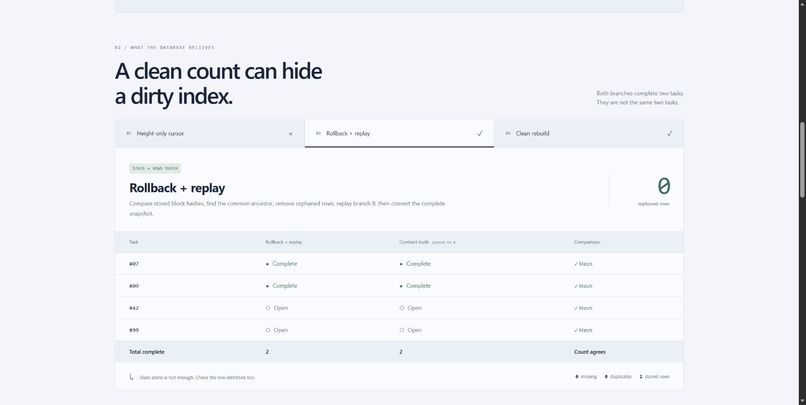Click the STATE + ROWS MATCH badge
This screenshot has height=405, width=806.
[x=155, y=169]
